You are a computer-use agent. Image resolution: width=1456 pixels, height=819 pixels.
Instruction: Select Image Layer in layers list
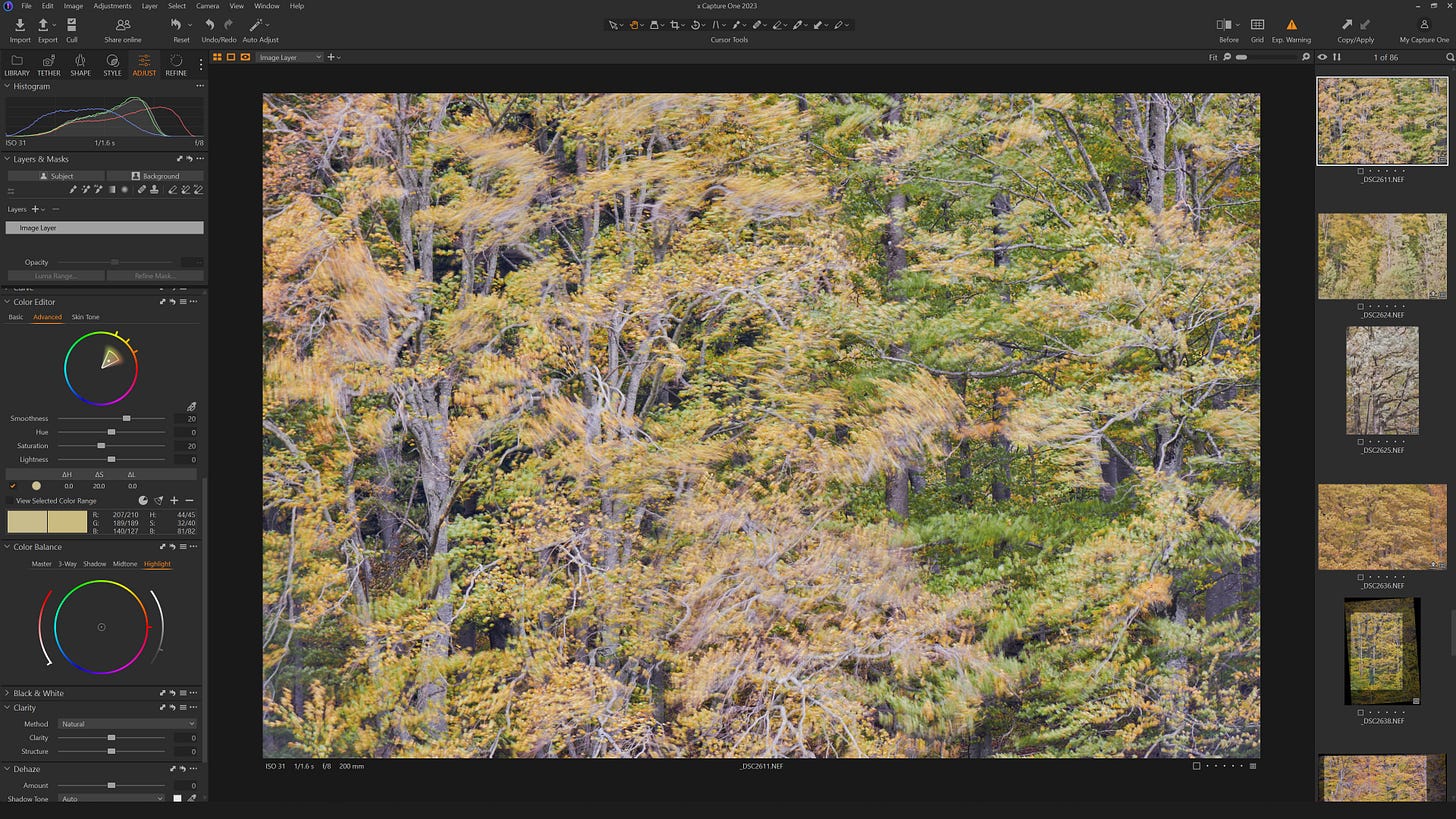(104, 228)
